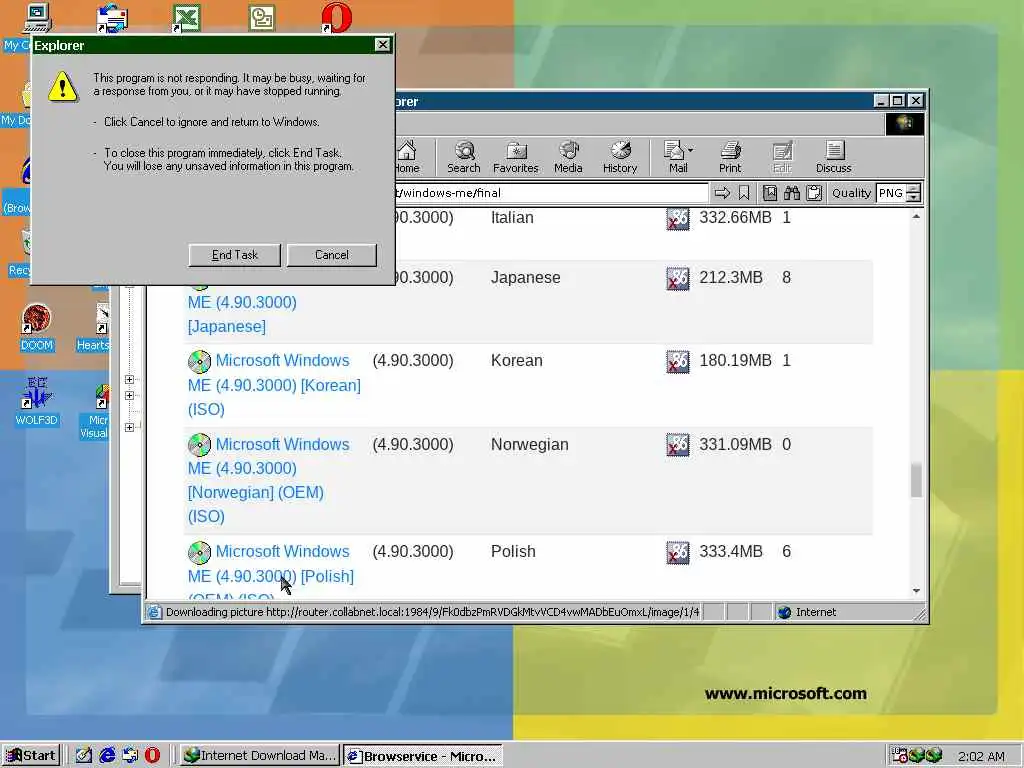Viewport: 1024px width, 768px height.
Task: Click the Internet zone status indicator
Action: tap(807, 612)
